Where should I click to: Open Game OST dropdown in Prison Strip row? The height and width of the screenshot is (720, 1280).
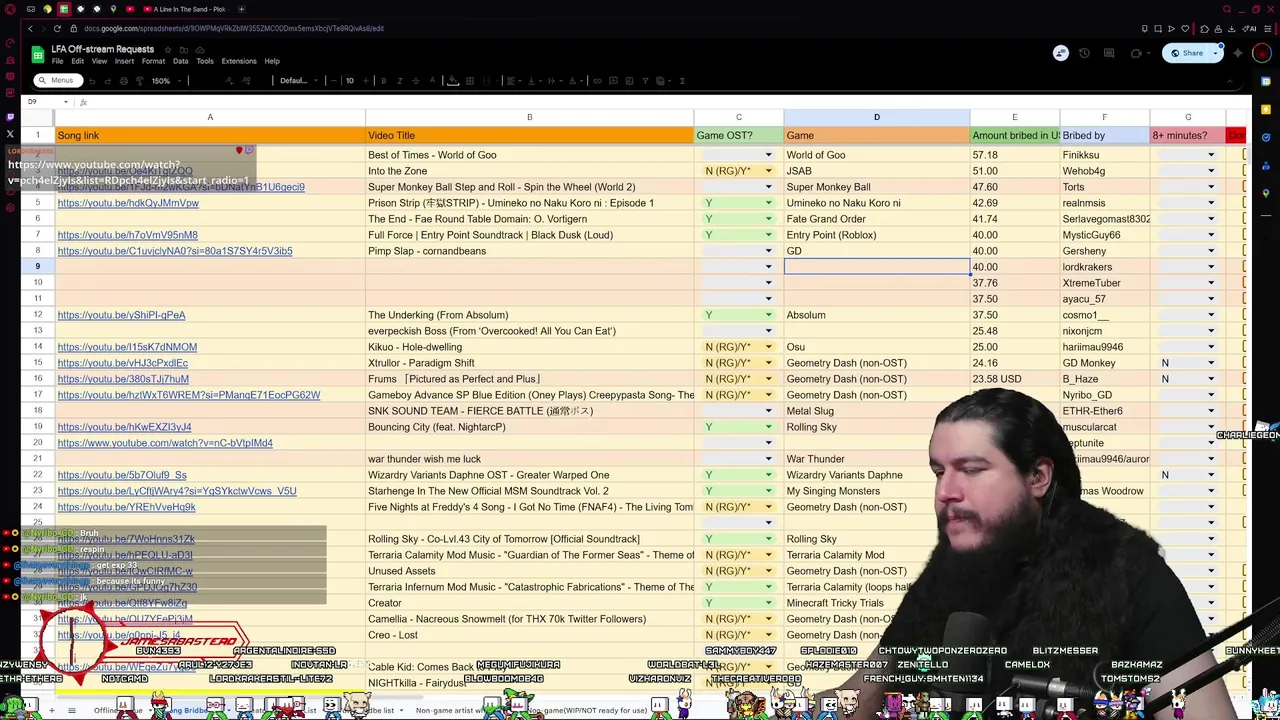pyautogui.click(x=768, y=203)
